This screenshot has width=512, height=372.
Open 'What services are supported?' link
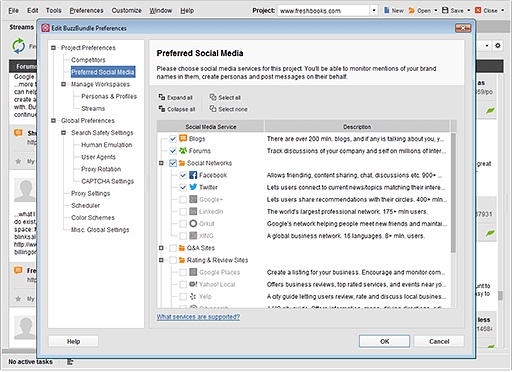(198, 317)
